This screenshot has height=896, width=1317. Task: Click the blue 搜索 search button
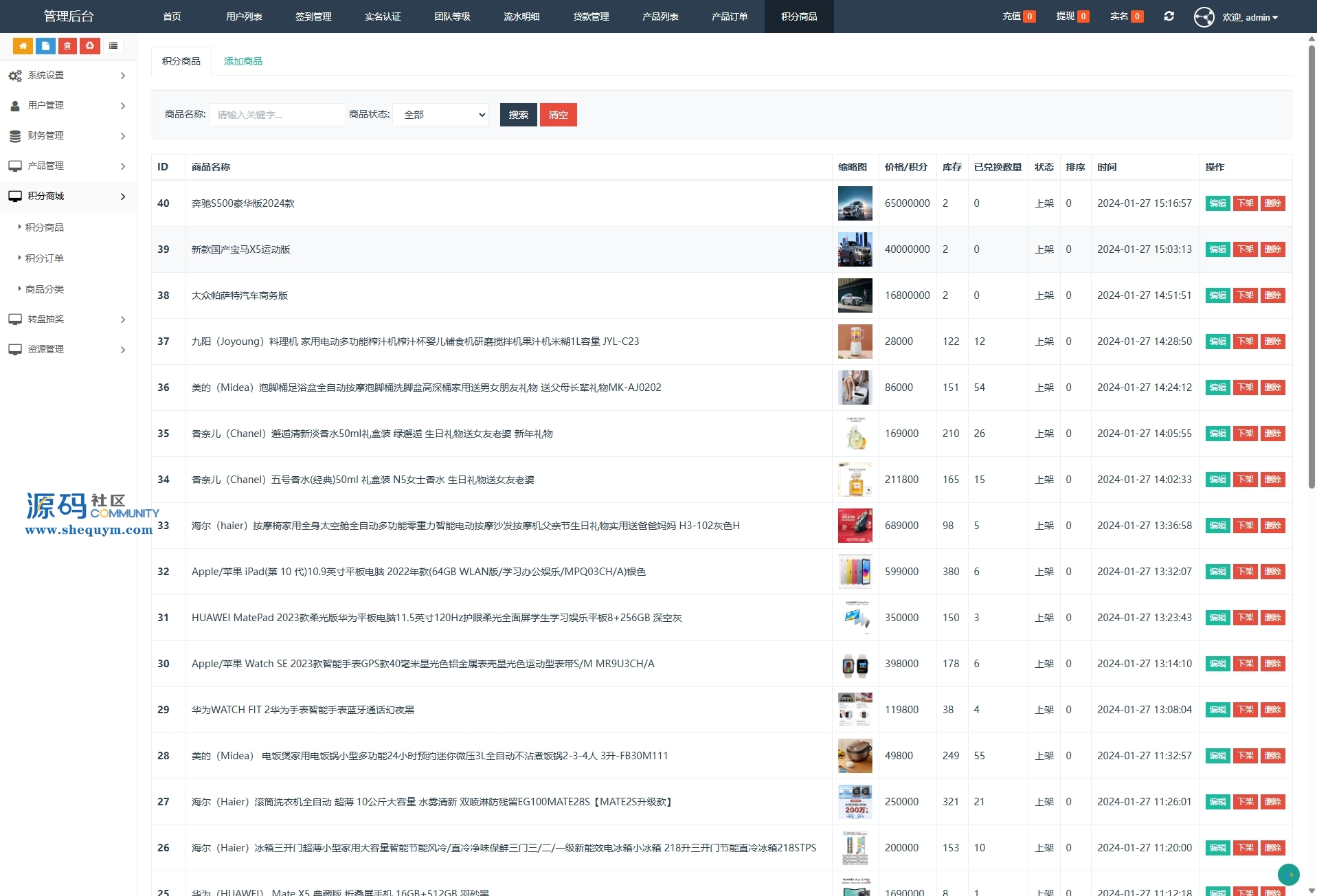tap(518, 115)
